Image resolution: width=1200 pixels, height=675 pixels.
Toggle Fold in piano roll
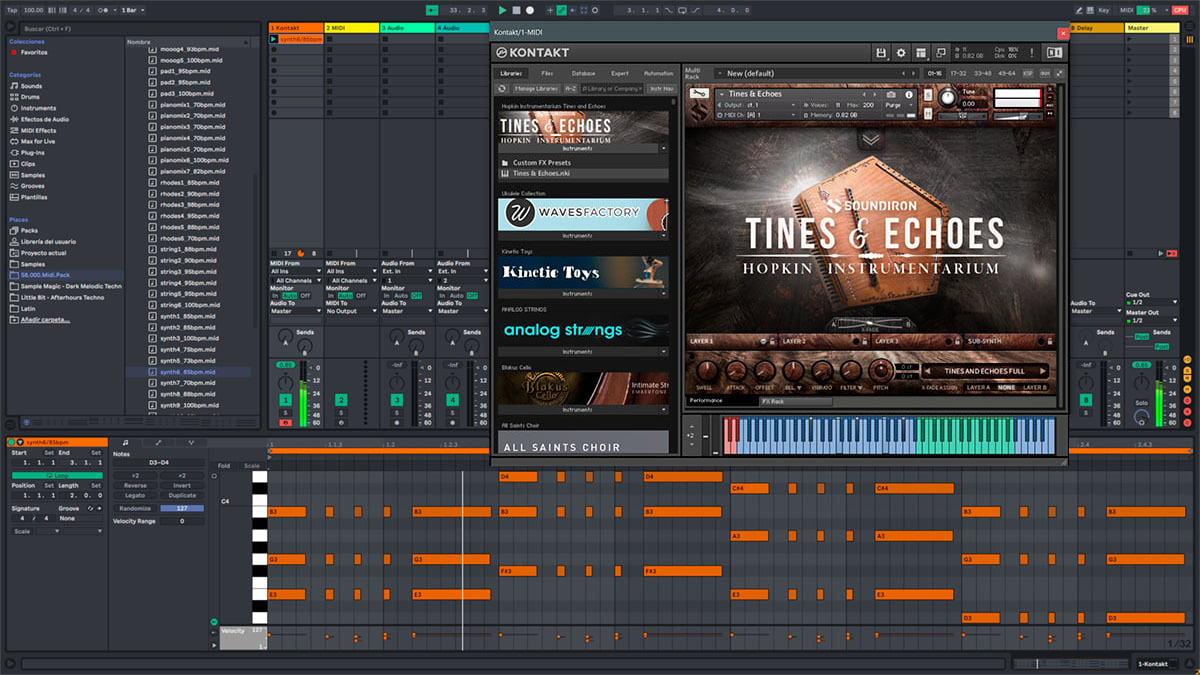(223, 465)
